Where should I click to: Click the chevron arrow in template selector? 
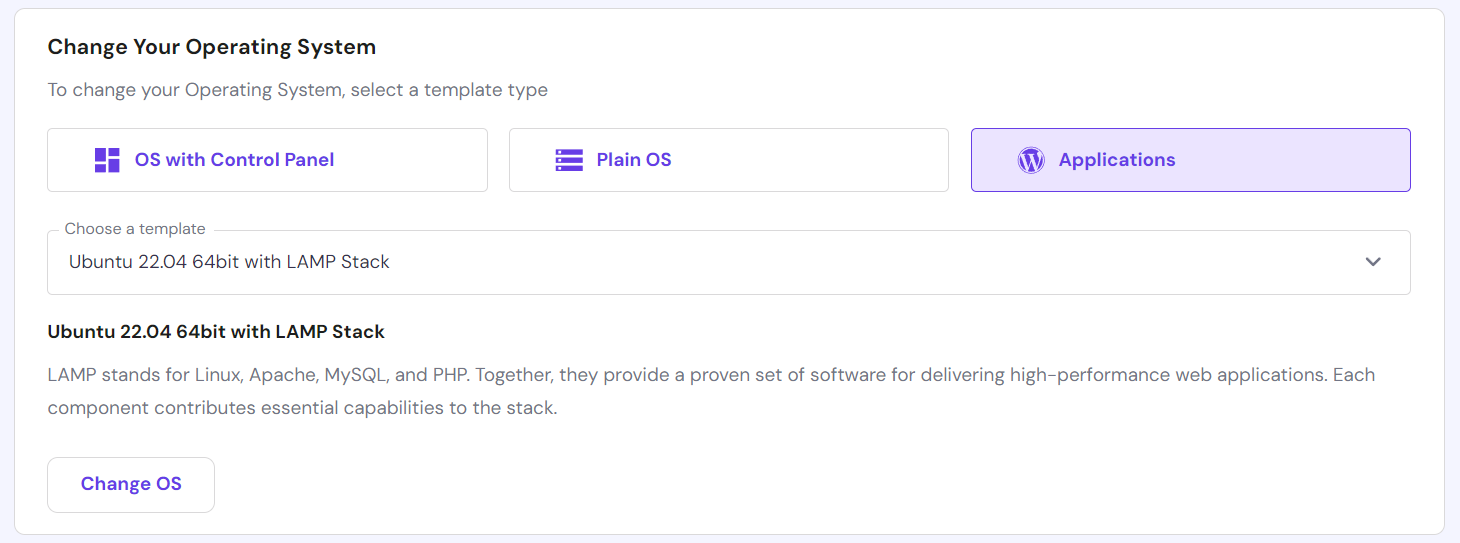tap(1373, 262)
